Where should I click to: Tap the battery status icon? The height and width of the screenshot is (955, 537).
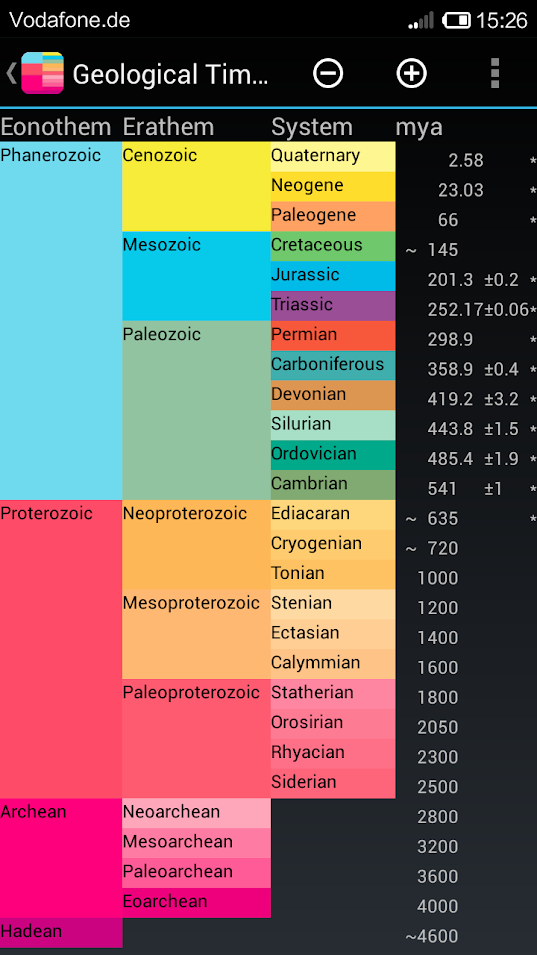[x=457, y=21]
